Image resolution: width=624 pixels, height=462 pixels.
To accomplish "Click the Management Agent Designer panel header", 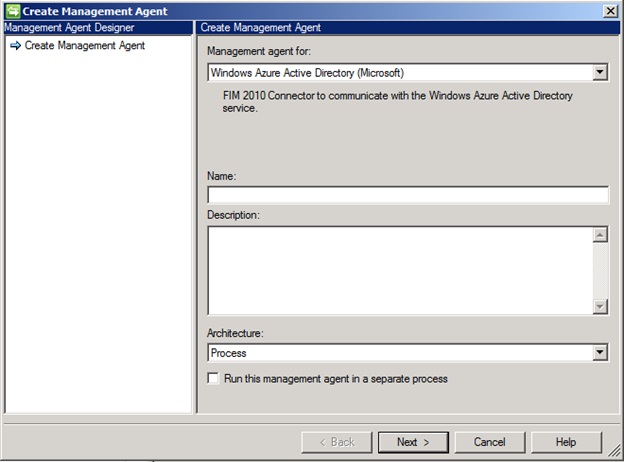I will point(98,27).
